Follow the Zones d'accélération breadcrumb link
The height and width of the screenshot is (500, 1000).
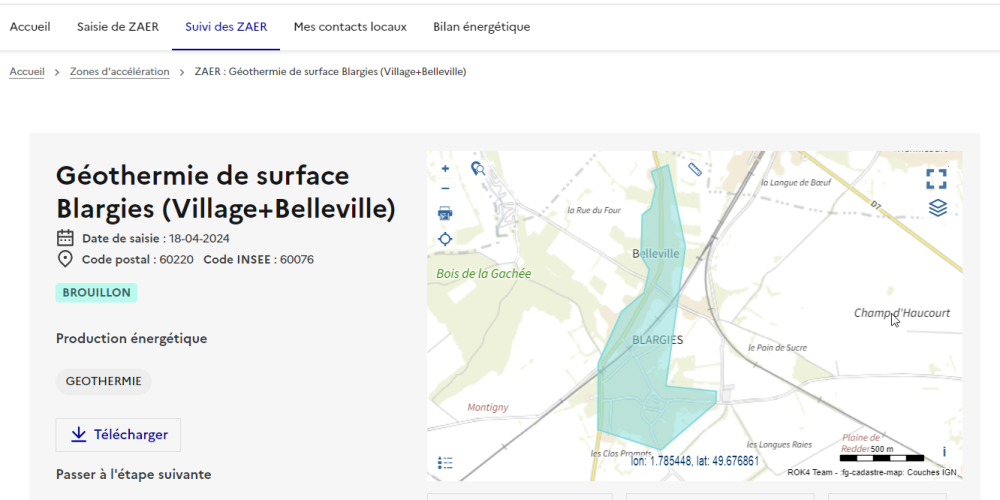(x=119, y=72)
